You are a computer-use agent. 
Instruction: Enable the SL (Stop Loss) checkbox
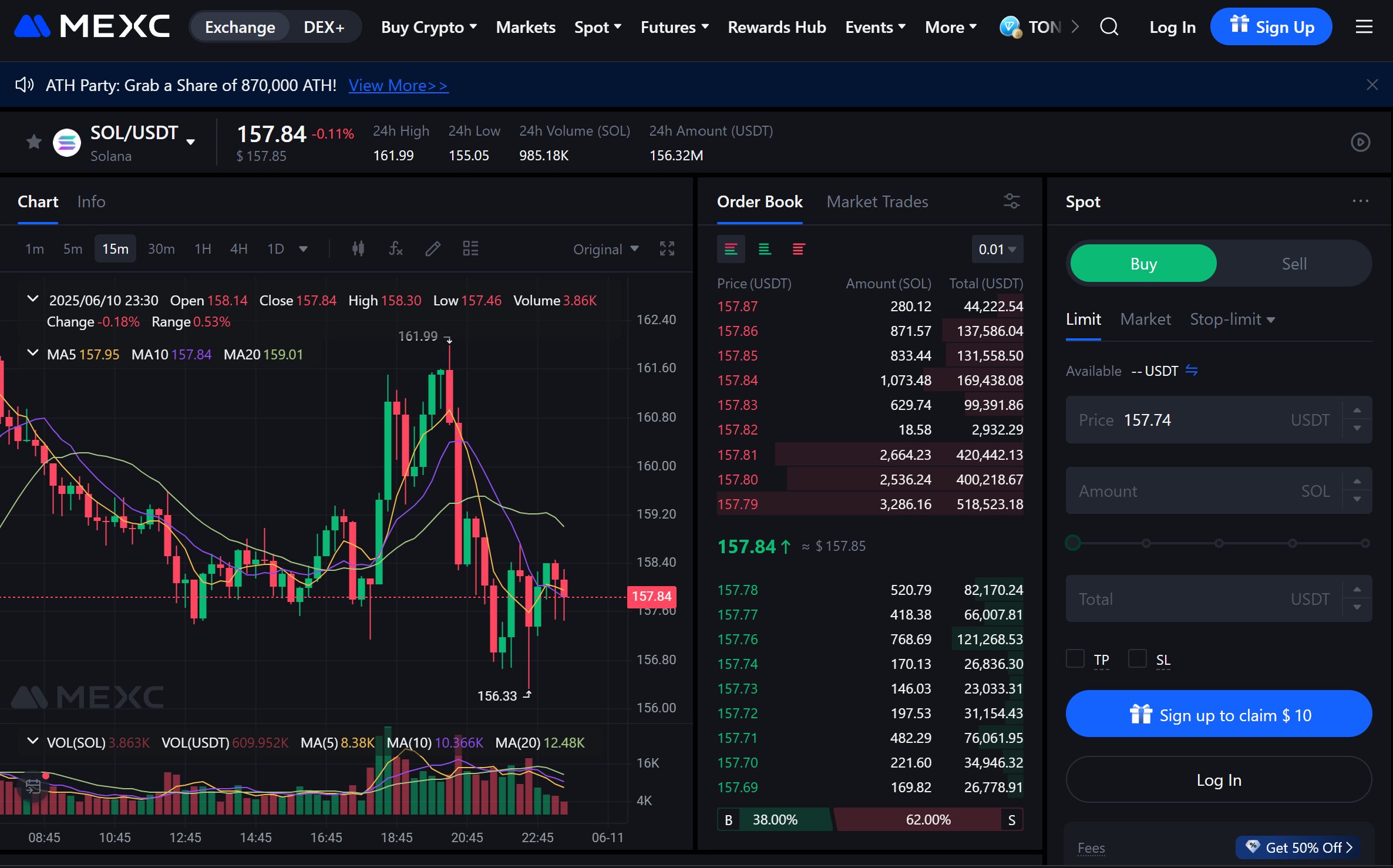[x=1137, y=659]
